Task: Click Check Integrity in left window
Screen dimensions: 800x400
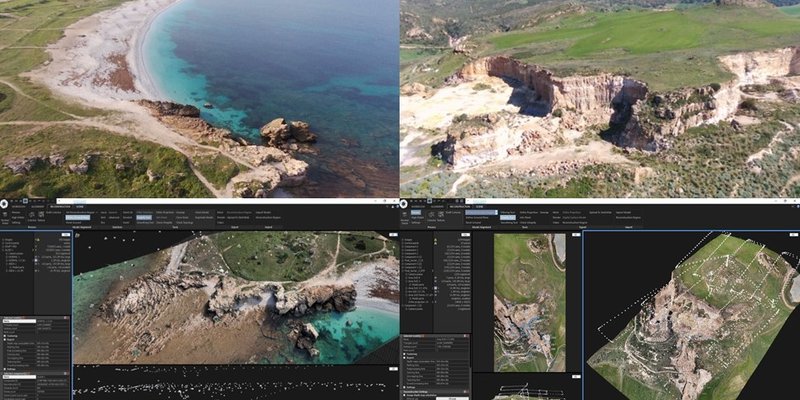Action: pos(164,222)
